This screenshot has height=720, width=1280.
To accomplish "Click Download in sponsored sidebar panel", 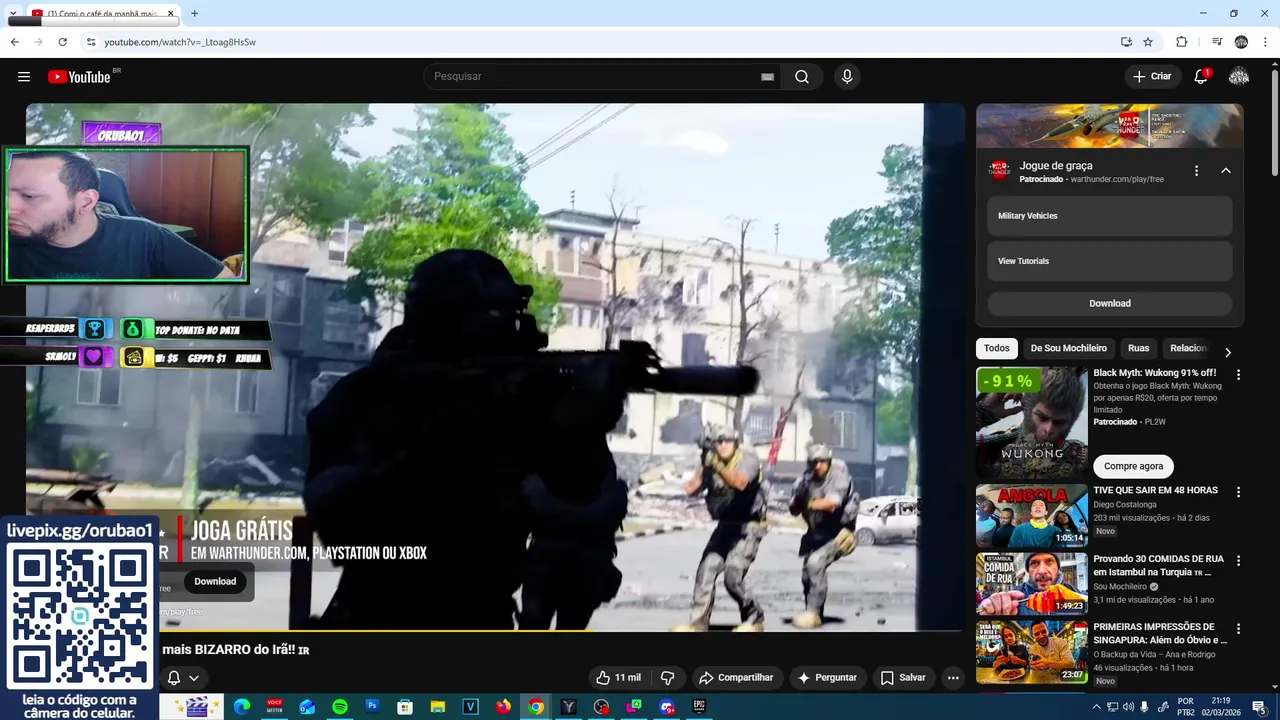I will pyautogui.click(x=1109, y=303).
